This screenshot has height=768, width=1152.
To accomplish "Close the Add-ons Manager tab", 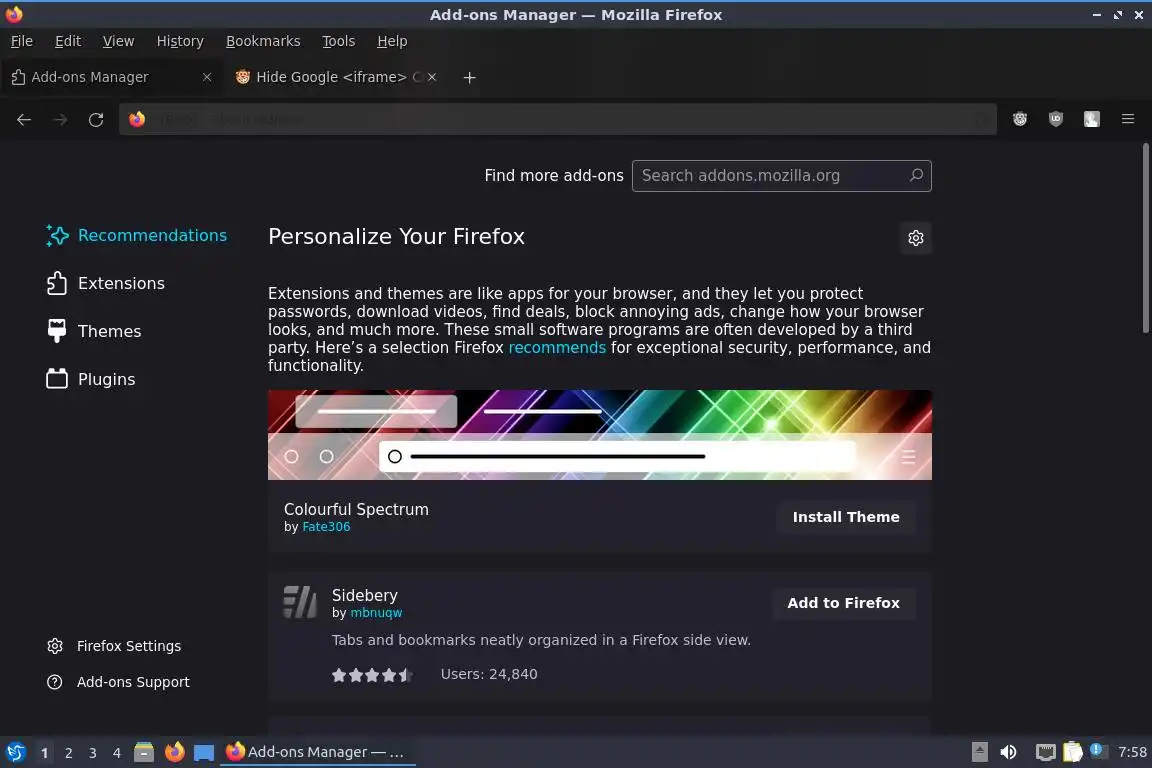I will (x=207, y=76).
